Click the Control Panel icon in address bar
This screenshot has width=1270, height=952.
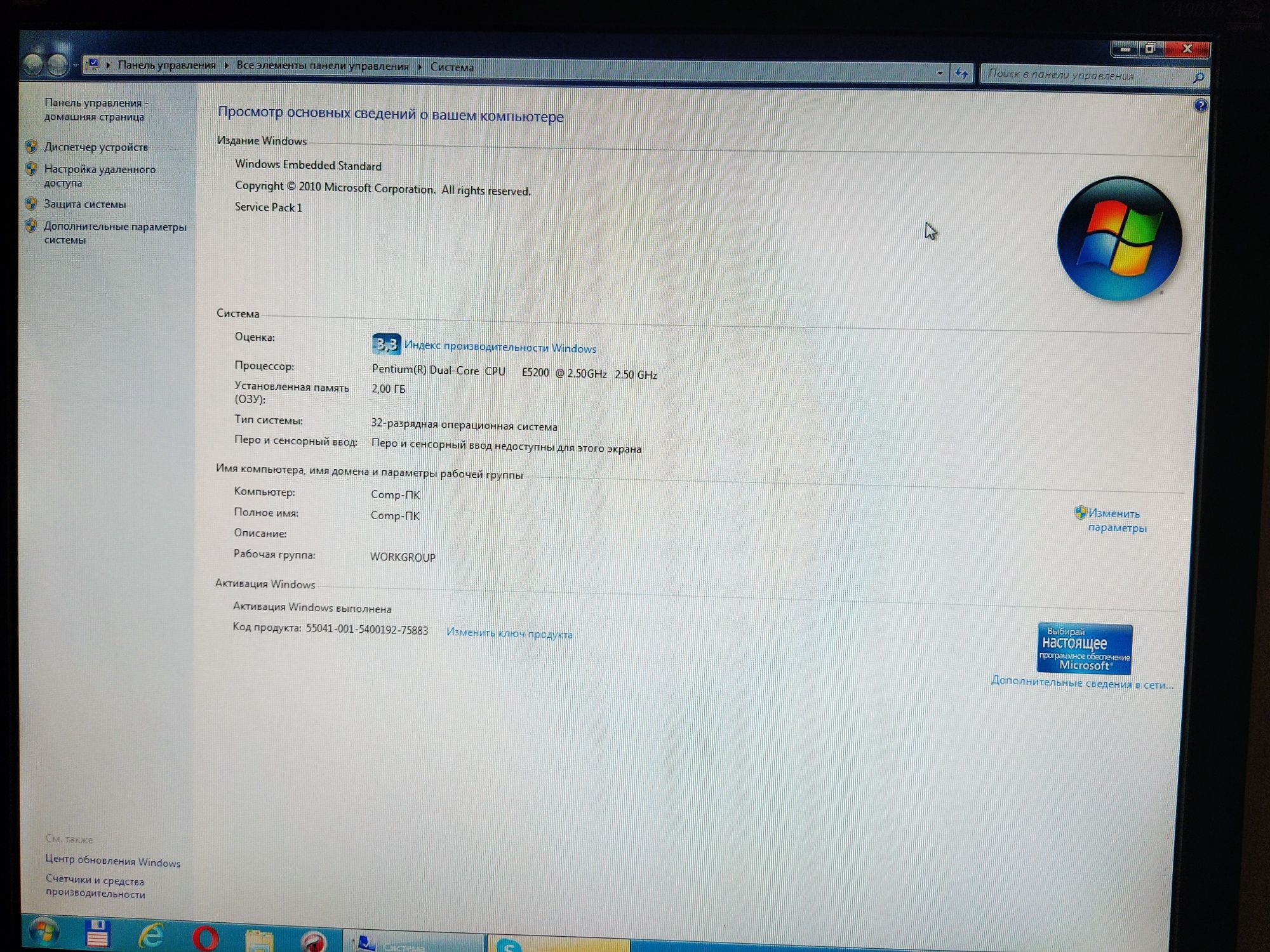(x=93, y=64)
